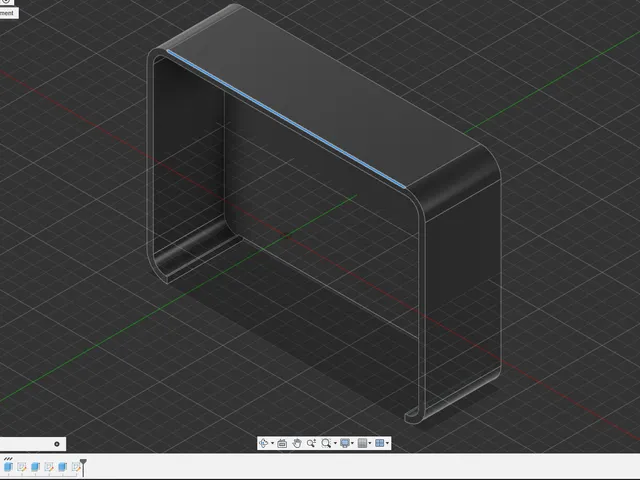Open Grid and Snaps icon
This screenshot has width=640, height=480.
coord(362,443)
